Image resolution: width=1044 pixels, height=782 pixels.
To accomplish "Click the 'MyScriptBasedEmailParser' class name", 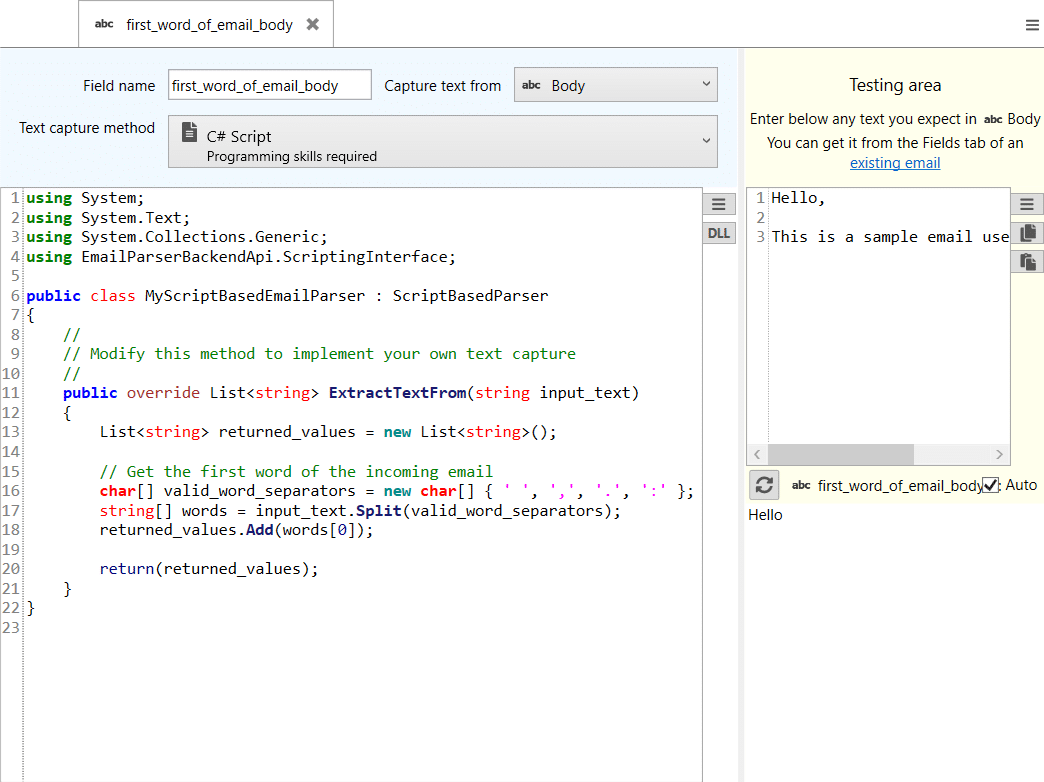I will (x=255, y=296).
